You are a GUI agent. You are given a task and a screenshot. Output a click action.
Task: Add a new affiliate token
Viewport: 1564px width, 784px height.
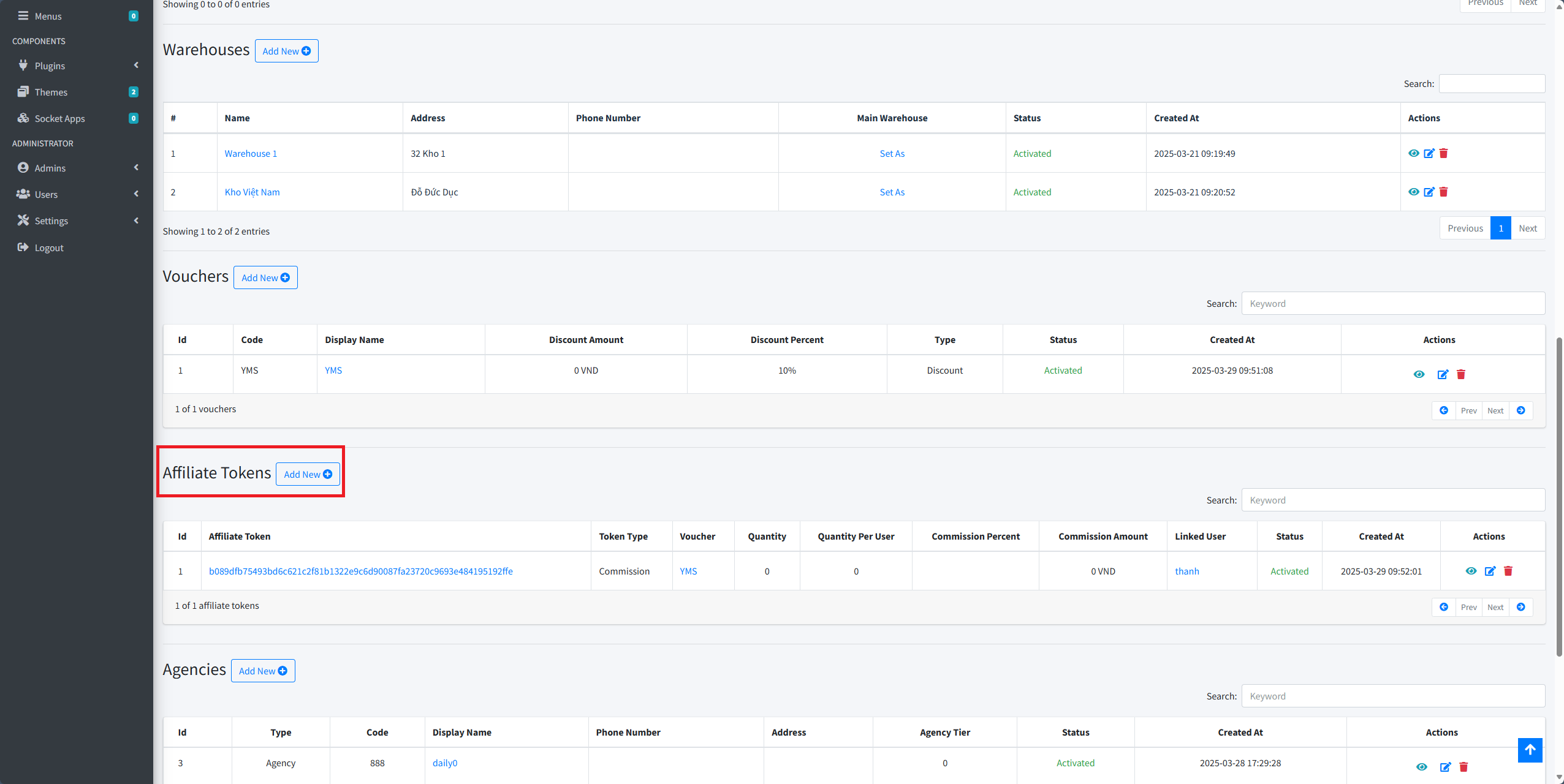(308, 474)
